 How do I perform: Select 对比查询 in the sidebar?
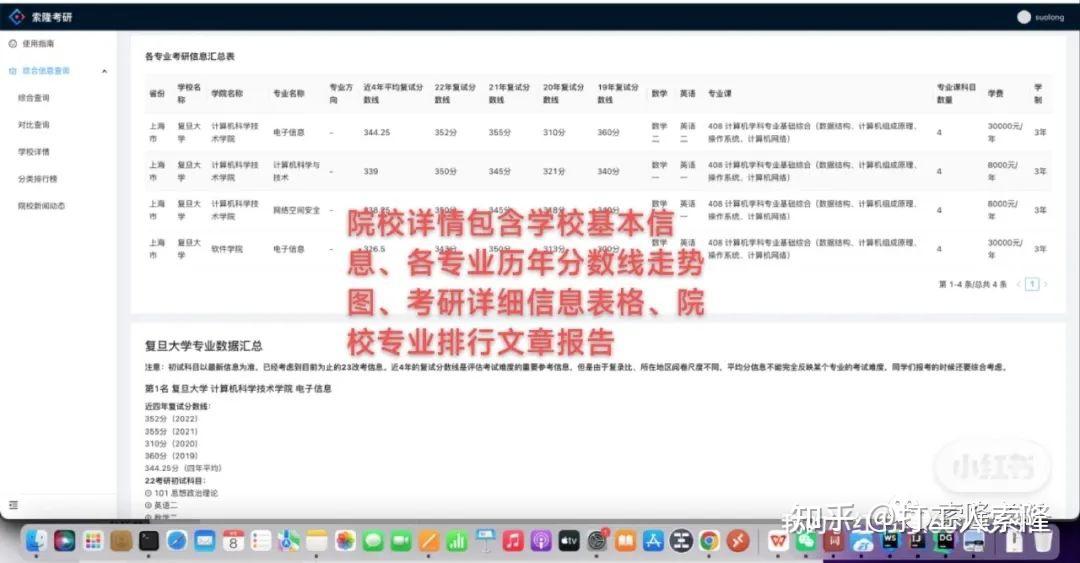point(34,125)
